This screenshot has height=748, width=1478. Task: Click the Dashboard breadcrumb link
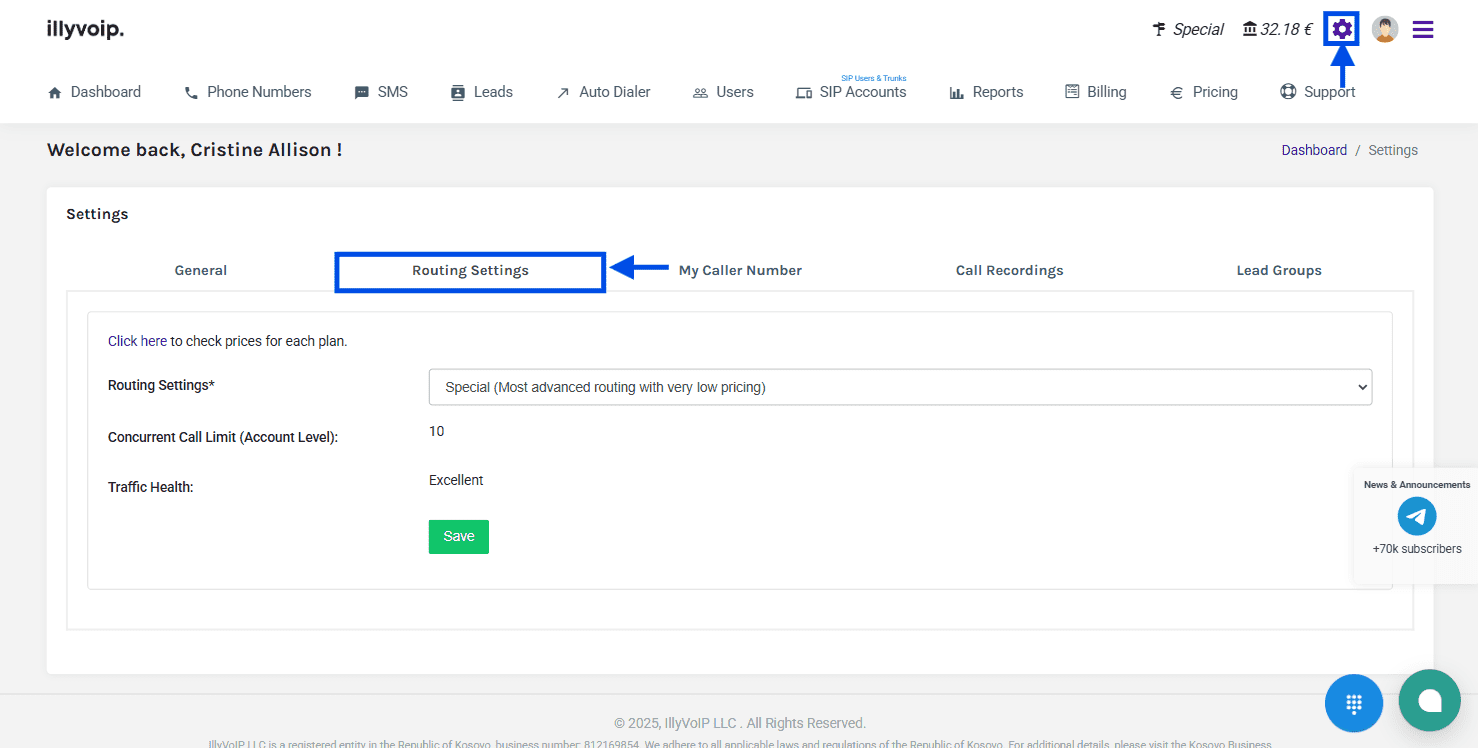pyautogui.click(x=1314, y=150)
